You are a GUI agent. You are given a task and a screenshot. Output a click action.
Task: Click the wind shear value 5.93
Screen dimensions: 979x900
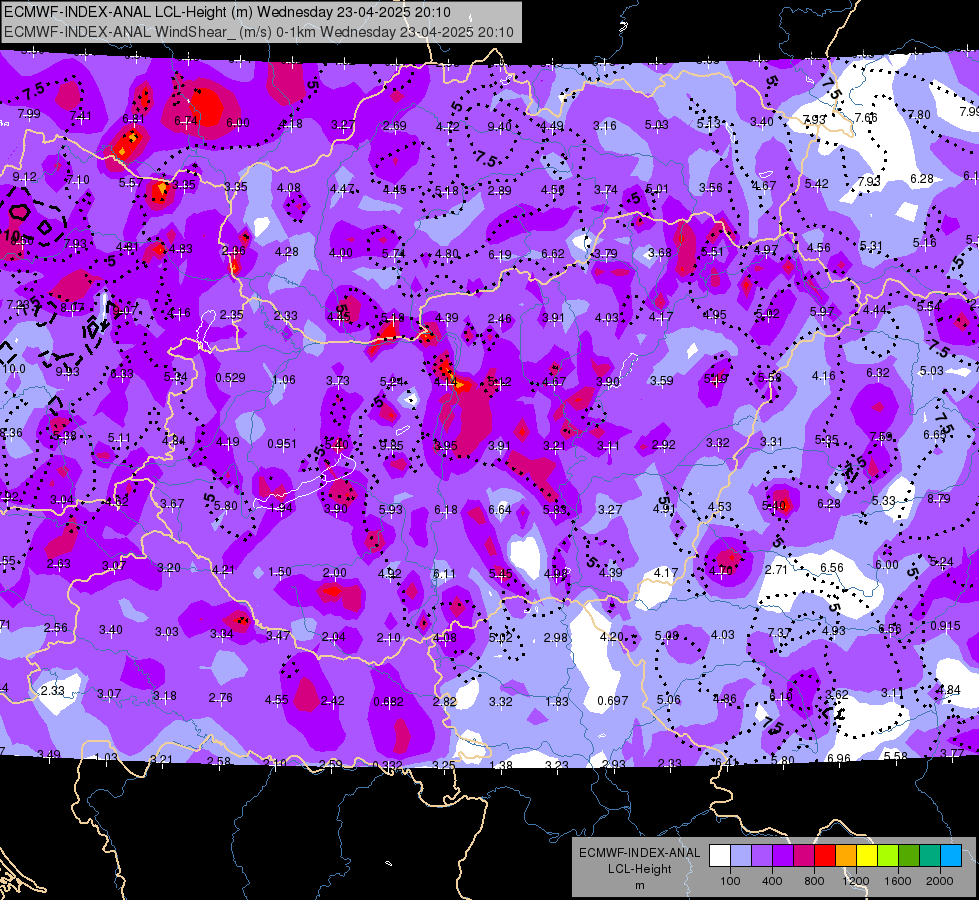(391, 510)
